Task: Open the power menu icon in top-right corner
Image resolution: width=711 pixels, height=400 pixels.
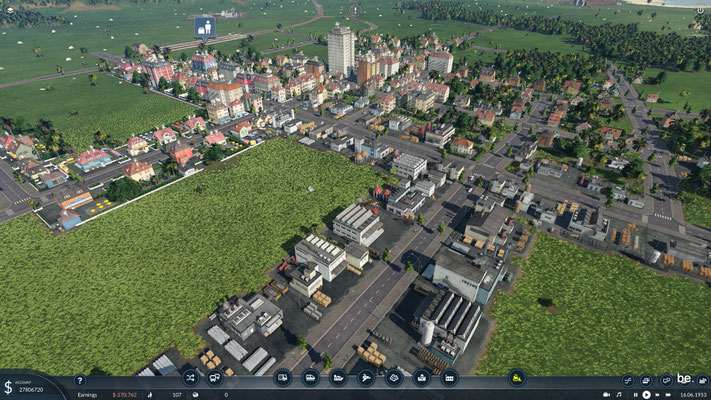Action: [701, 10]
